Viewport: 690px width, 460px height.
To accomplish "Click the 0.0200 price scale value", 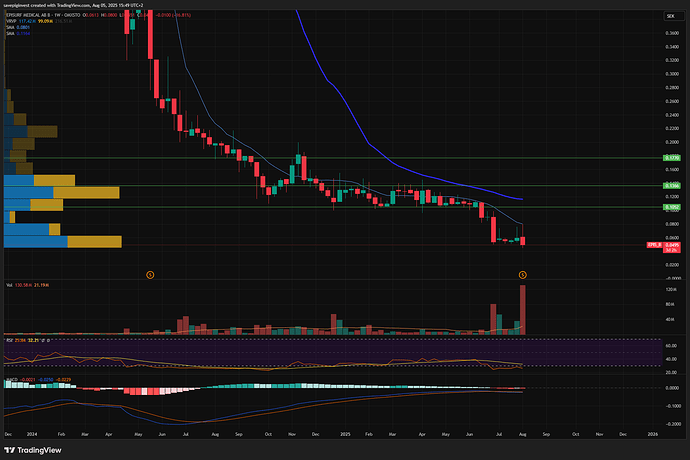I will click(x=672, y=265).
